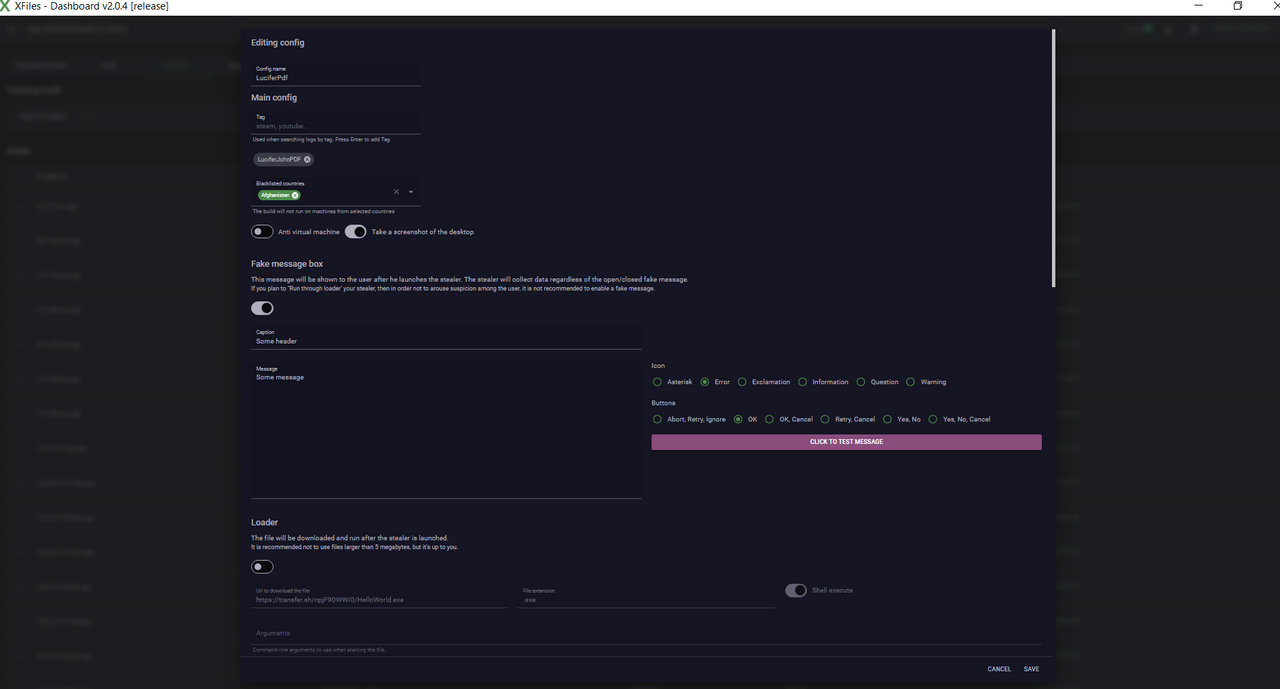The height and width of the screenshot is (689, 1280).
Task: Toggle Take a screenshot of the desktop
Action: tap(355, 232)
